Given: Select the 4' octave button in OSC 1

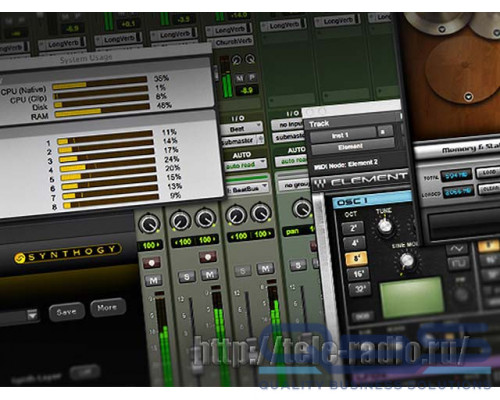Looking at the screenshot, I should click(354, 243).
